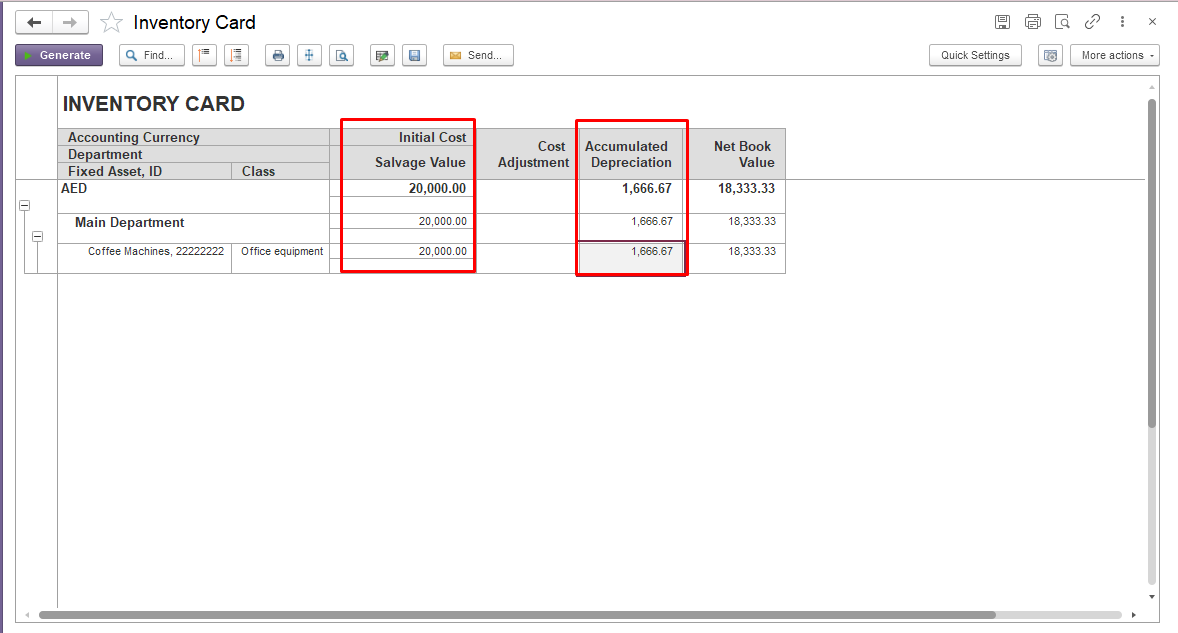Click the Generate report button

pos(59,55)
